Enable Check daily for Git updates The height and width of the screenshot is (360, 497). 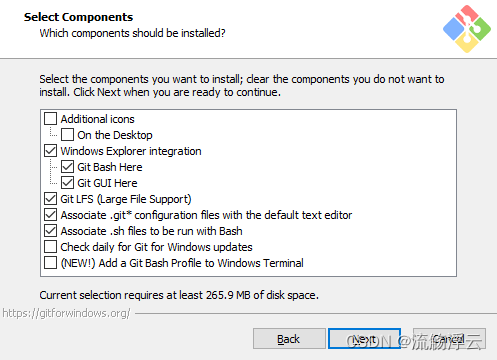pyautogui.click(x=50, y=247)
